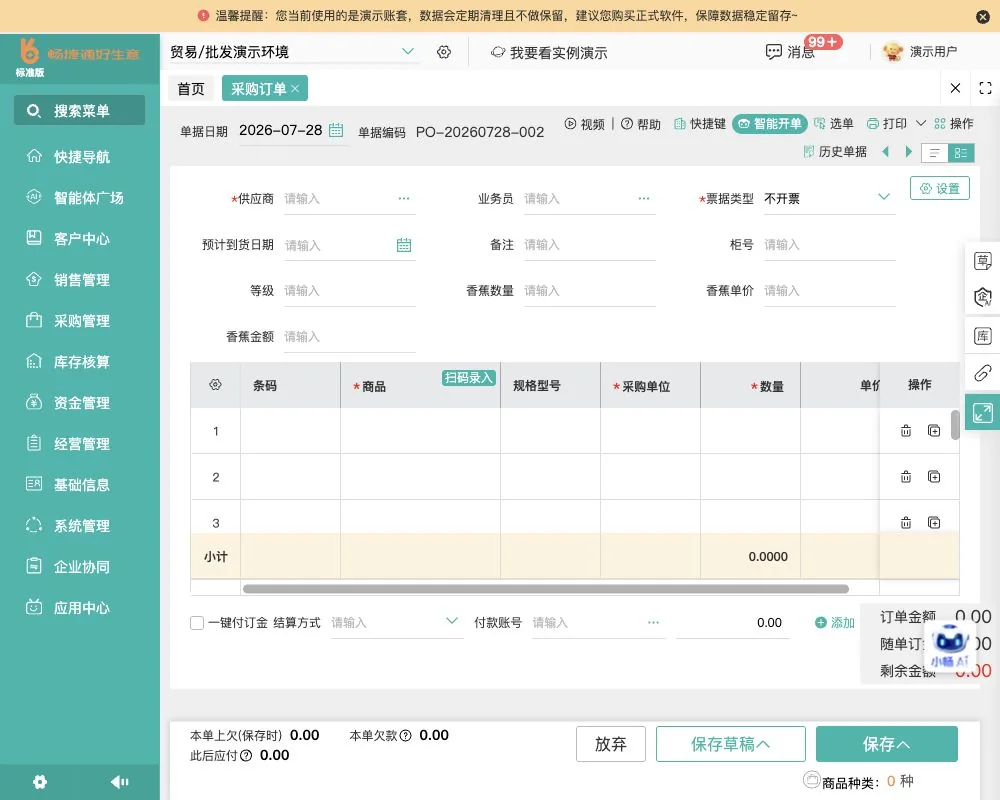This screenshot has width=1000, height=800.
Task: Expand the 贸易/批发演示环境 environment dropdown
Action: click(408, 51)
